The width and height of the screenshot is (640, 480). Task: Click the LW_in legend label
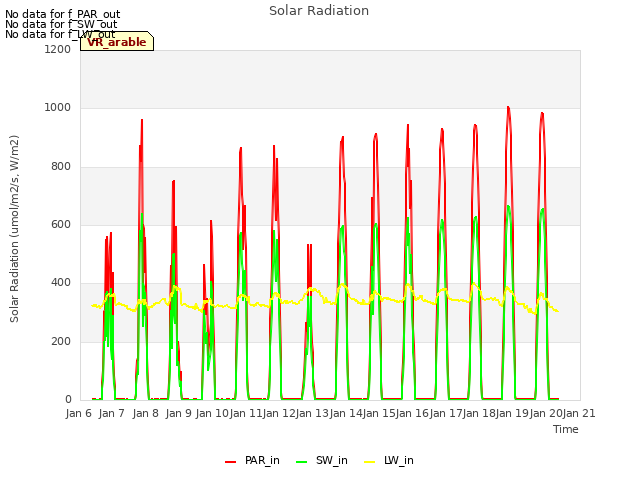[x=398, y=460]
